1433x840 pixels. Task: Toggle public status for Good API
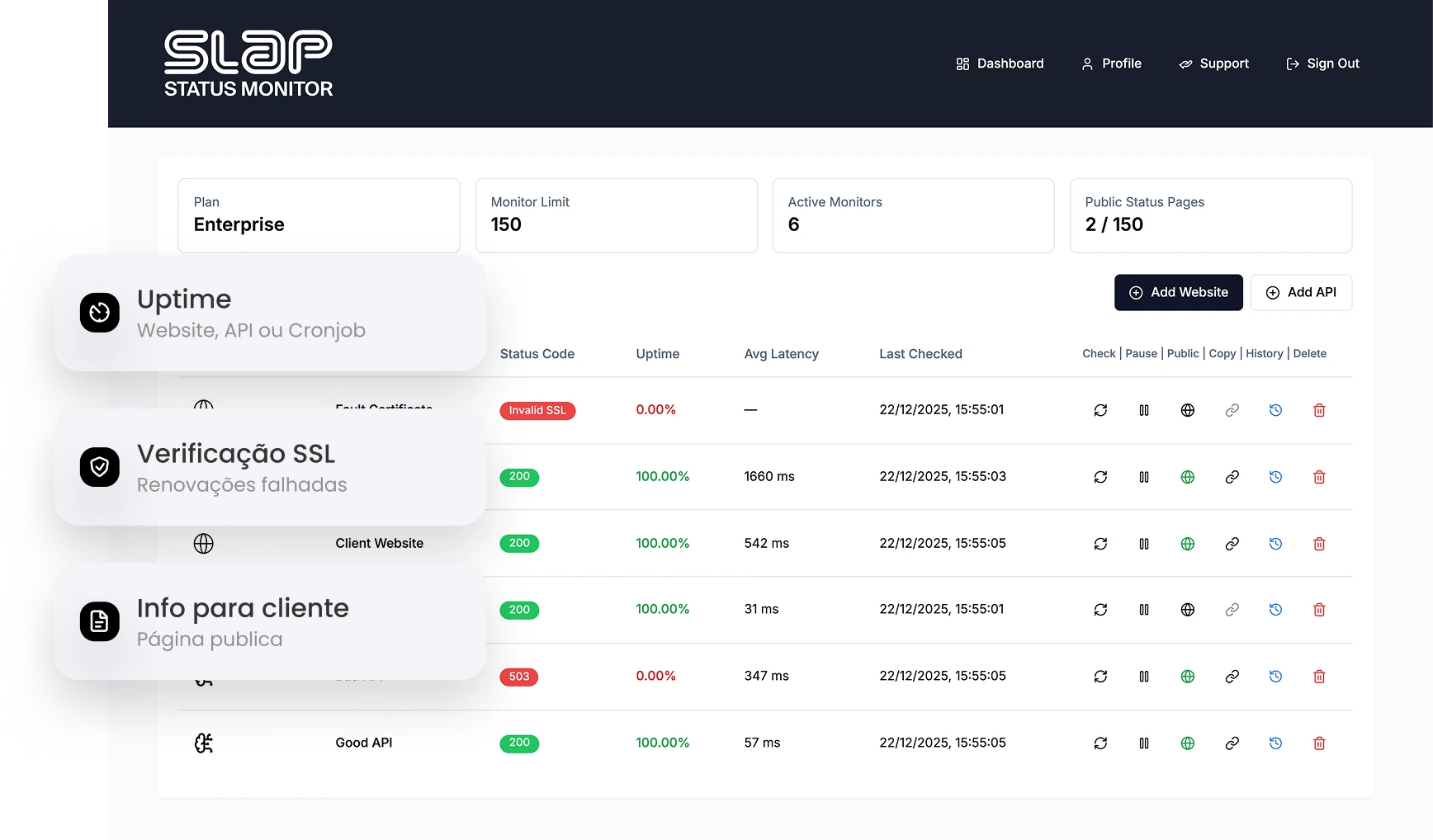tap(1188, 743)
